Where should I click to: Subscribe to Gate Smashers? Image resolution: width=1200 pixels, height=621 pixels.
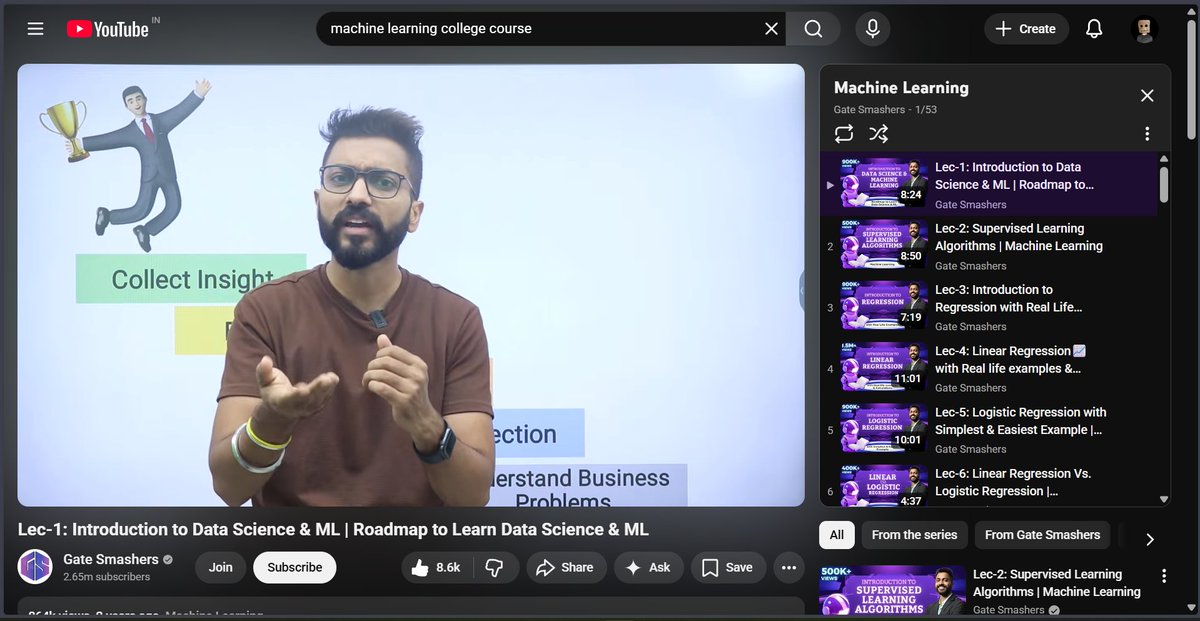[295, 567]
